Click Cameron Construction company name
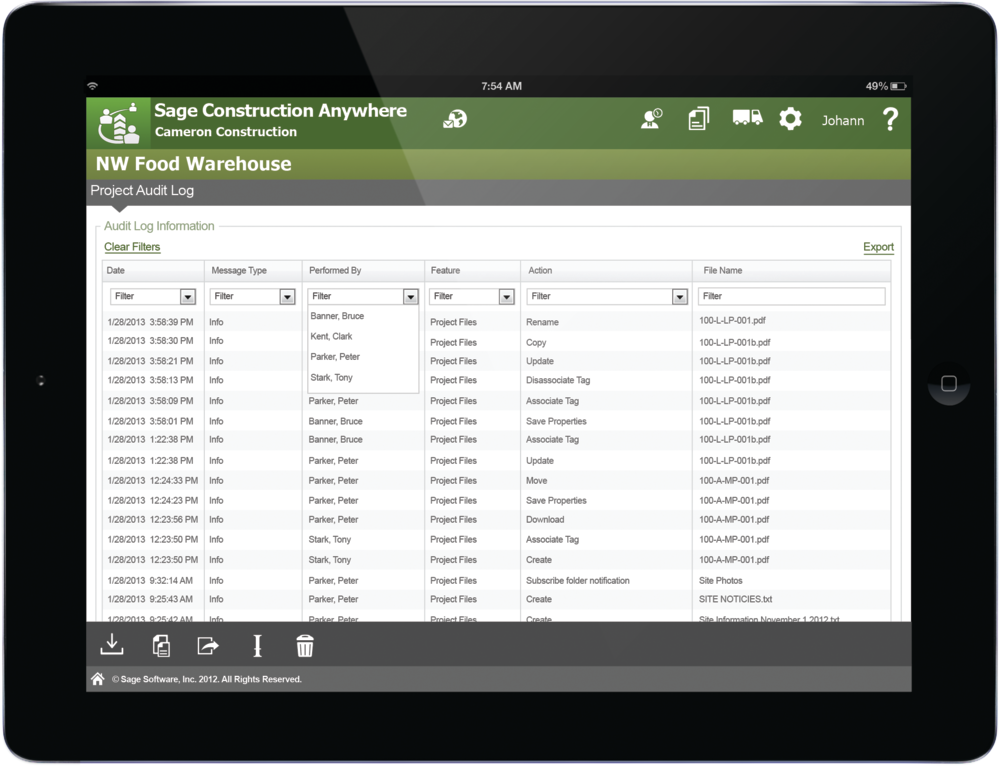The image size is (1000, 766). [x=226, y=132]
